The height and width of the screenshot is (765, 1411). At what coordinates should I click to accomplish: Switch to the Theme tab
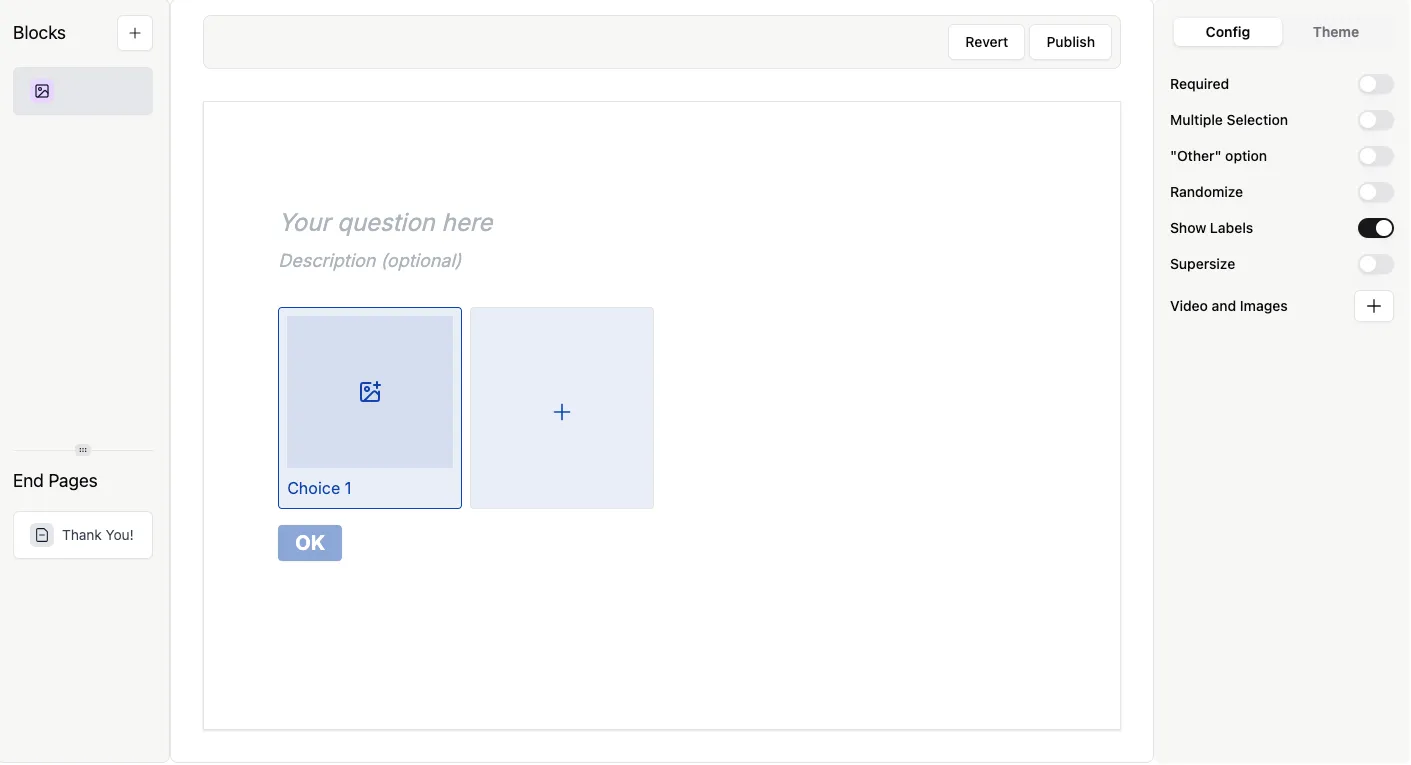pos(1335,32)
